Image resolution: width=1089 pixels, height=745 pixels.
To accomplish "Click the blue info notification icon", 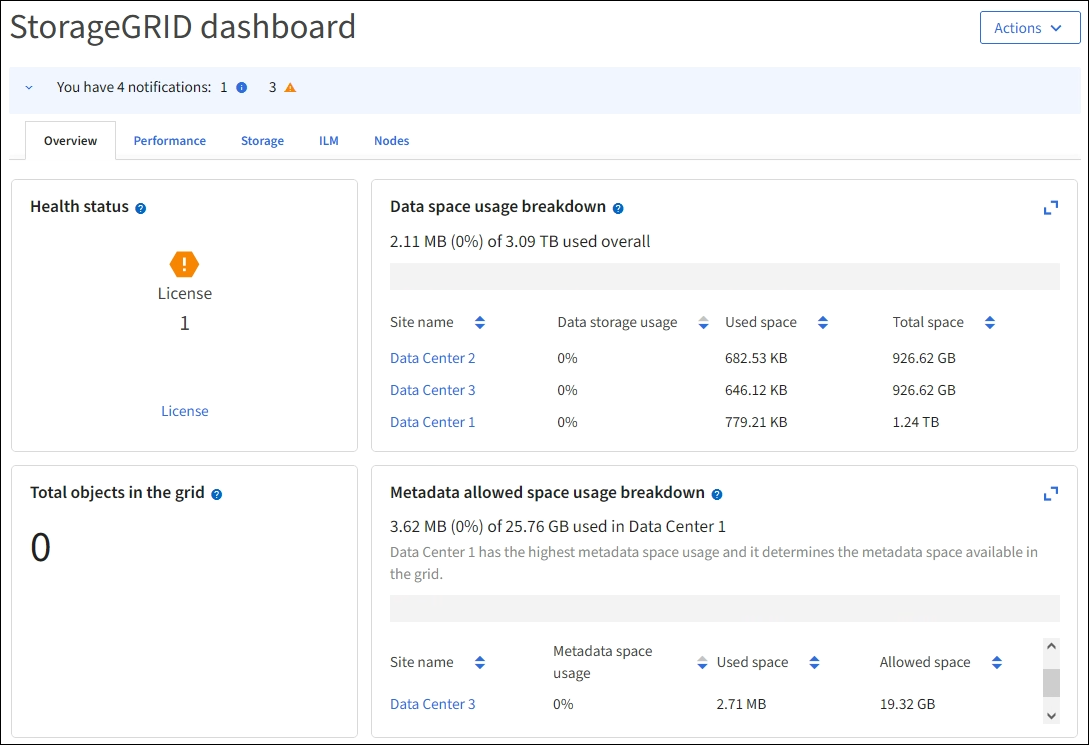I will click(x=241, y=88).
